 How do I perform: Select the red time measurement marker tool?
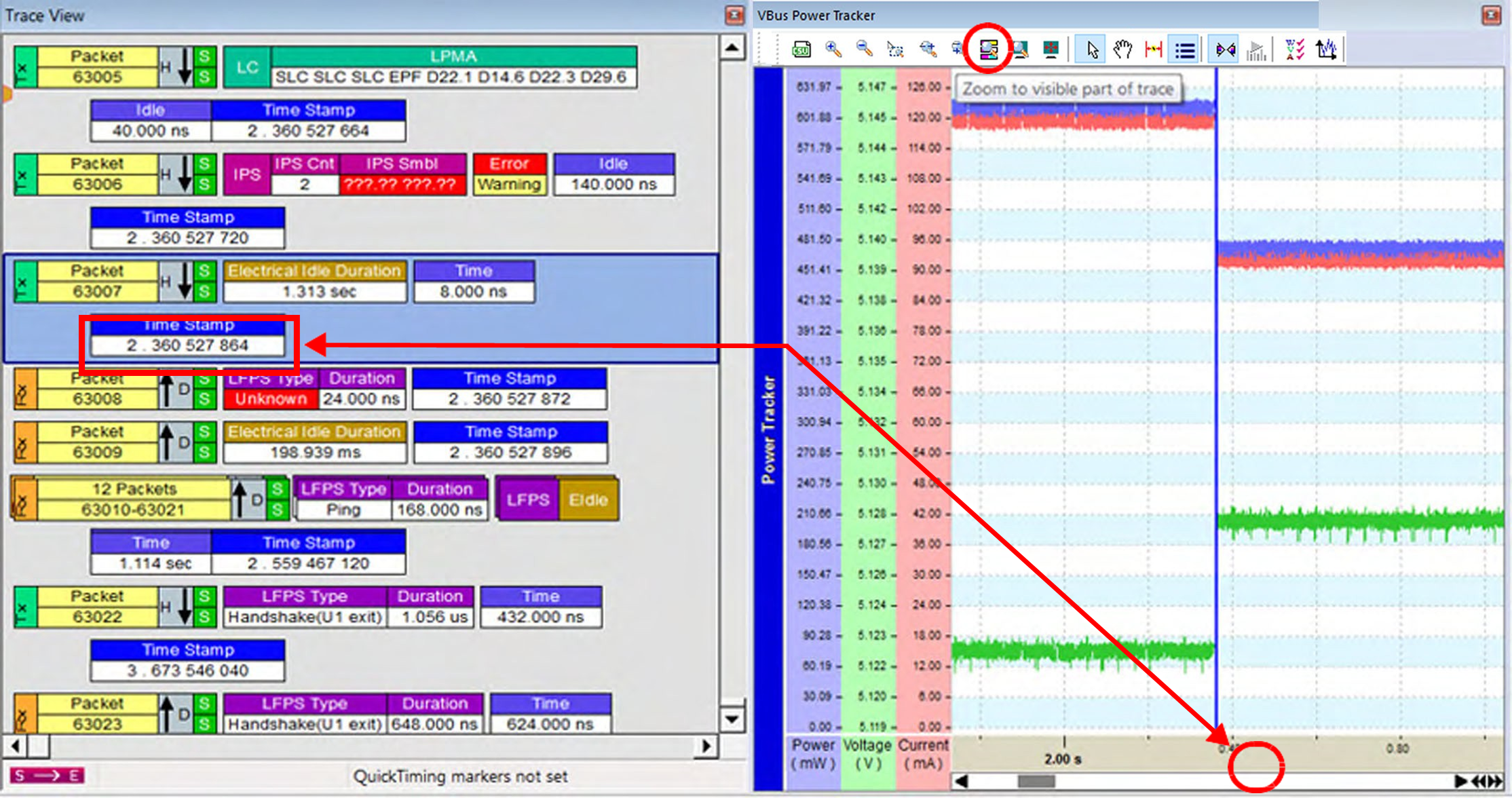coord(1154,50)
